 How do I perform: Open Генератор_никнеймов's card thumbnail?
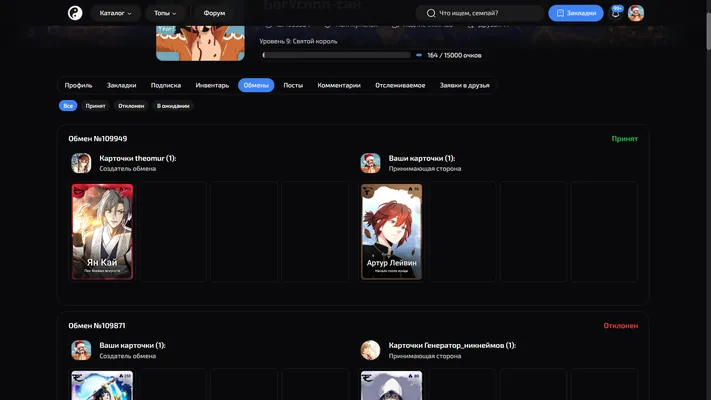391,385
